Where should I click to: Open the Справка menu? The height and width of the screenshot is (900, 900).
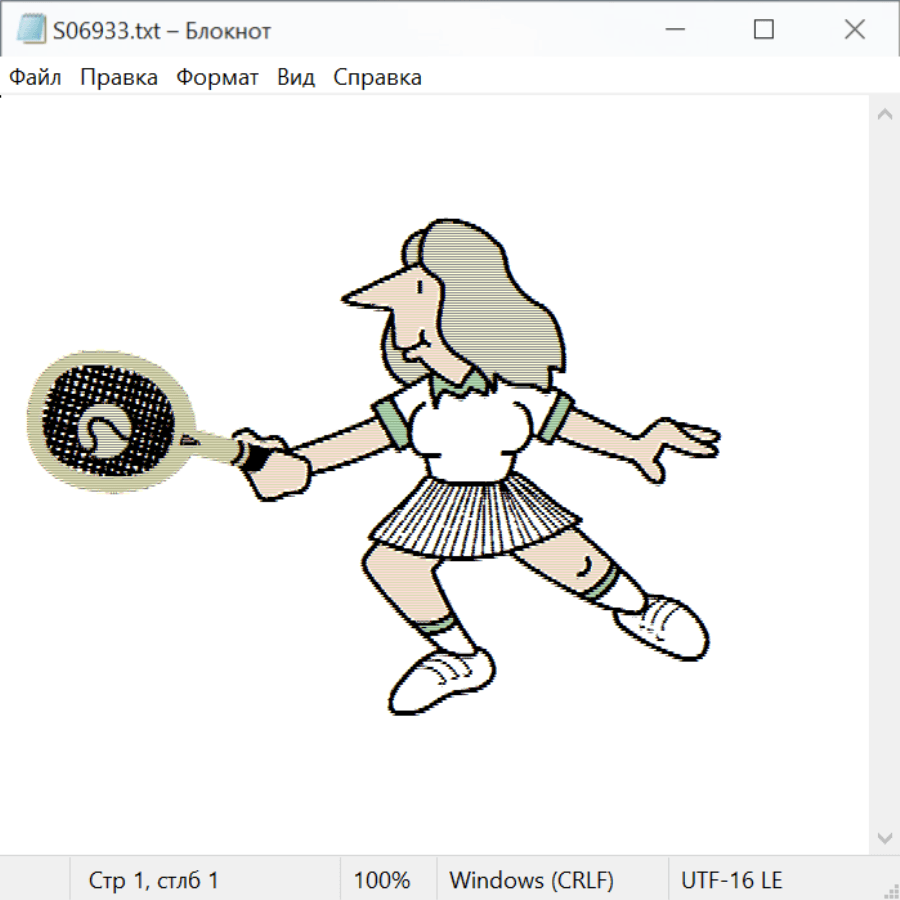click(377, 78)
